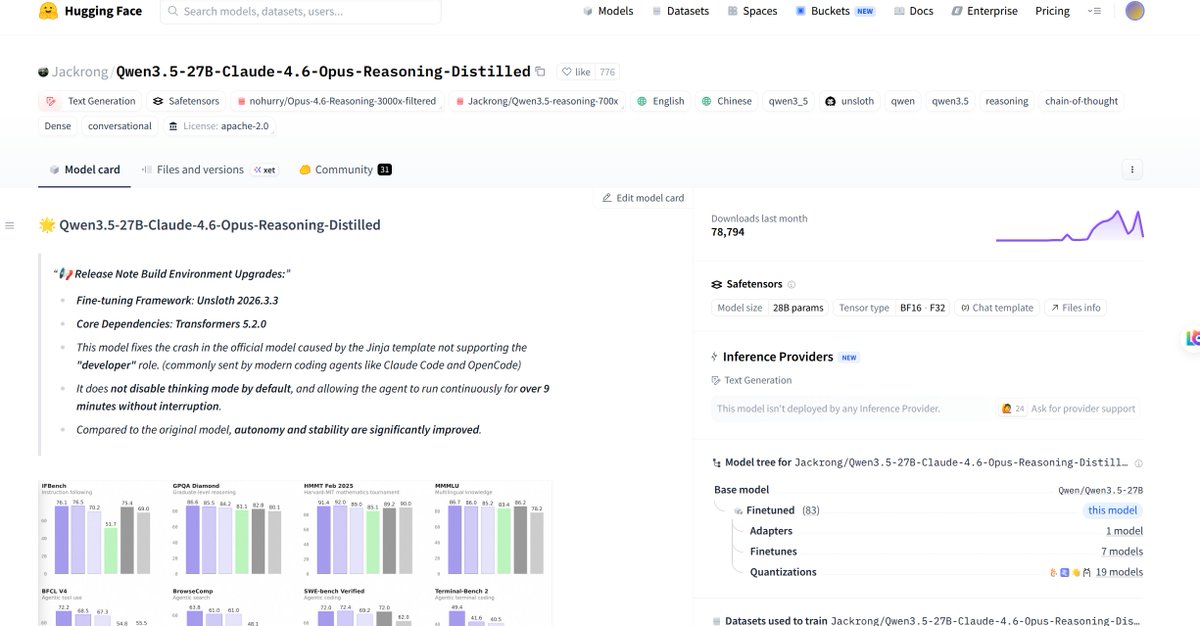The image size is (1200, 626).
Task: Like this model
Action: coord(576,72)
